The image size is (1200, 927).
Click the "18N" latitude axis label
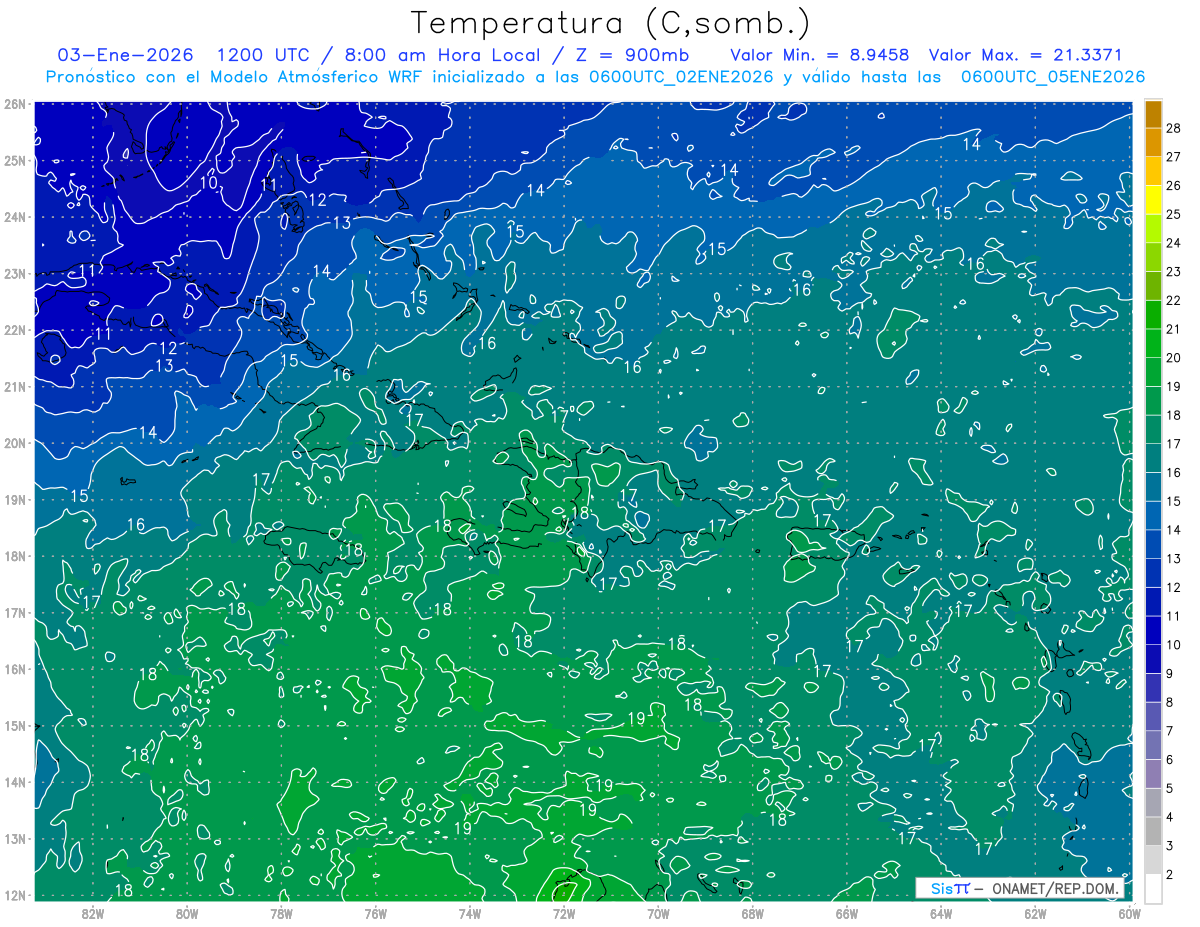(x=15, y=556)
